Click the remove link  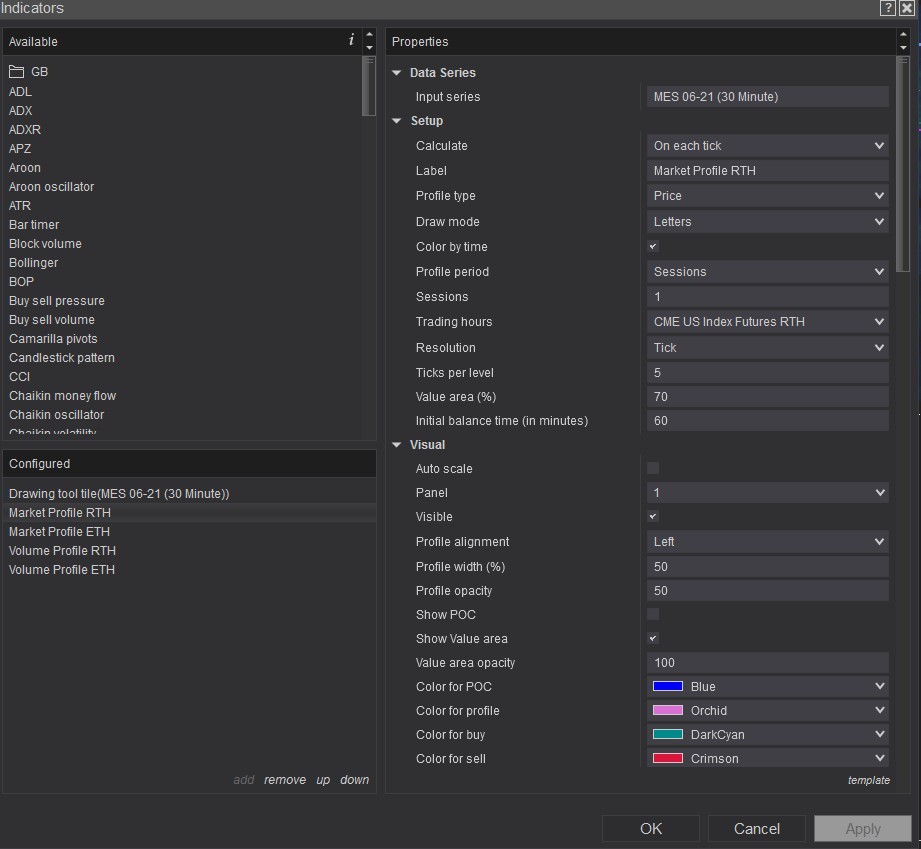[x=285, y=780]
